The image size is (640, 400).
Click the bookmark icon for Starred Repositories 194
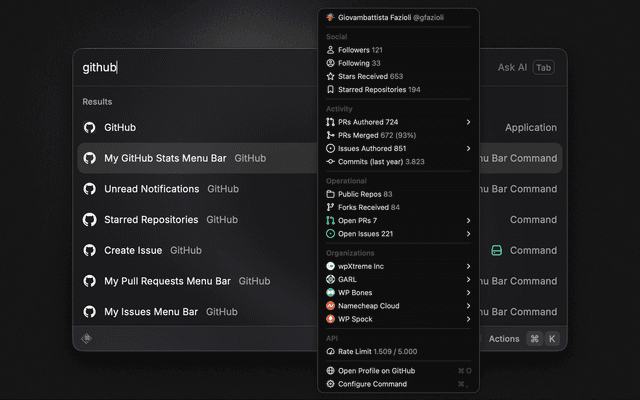coord(330,89)
